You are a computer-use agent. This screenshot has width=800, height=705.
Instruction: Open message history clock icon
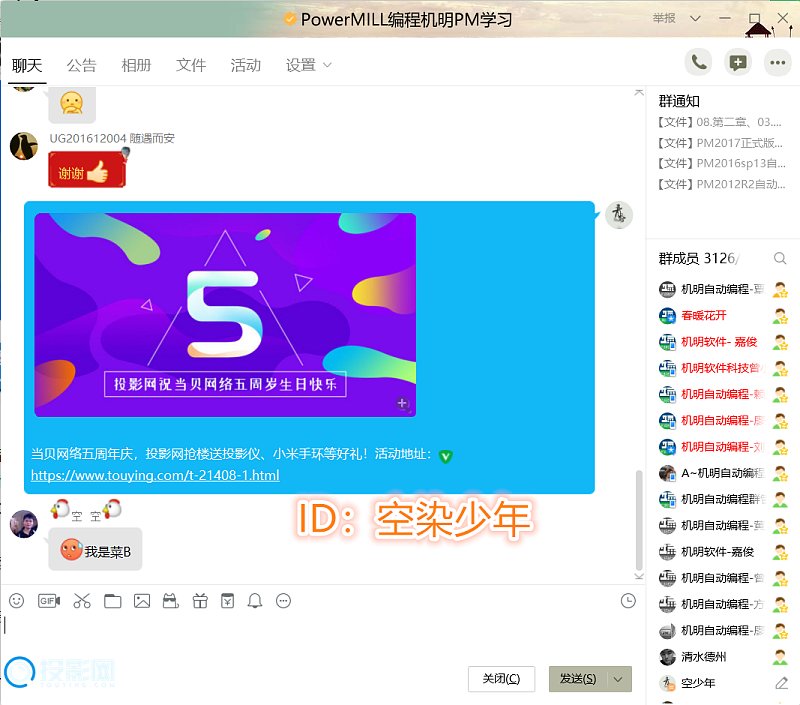point(628,601)
